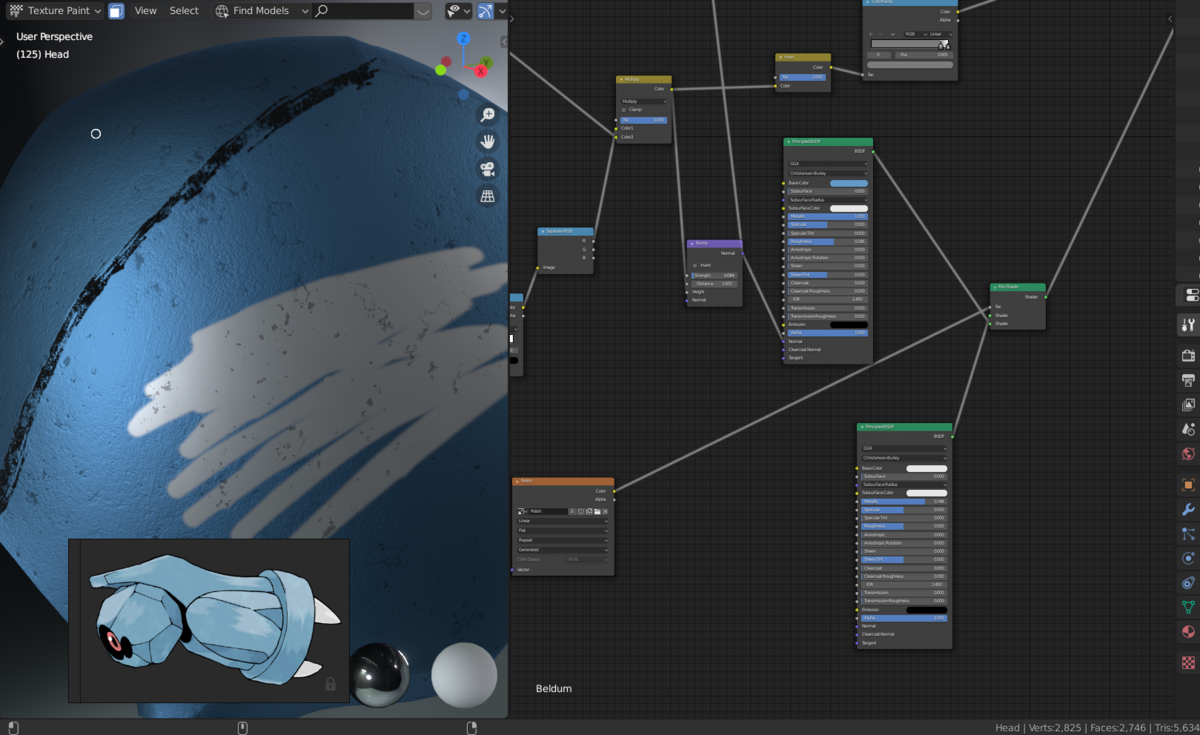Open the View Layer properties tab
1200x735 pixels.
[1188, 405]
